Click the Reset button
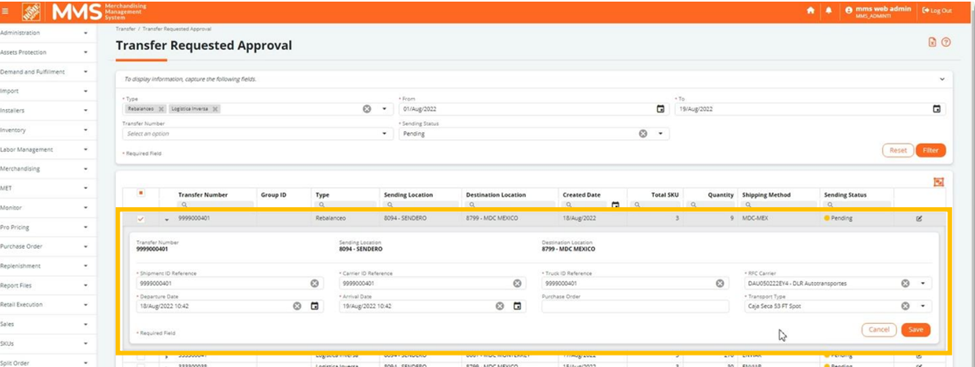 click(x=898, y=150)
